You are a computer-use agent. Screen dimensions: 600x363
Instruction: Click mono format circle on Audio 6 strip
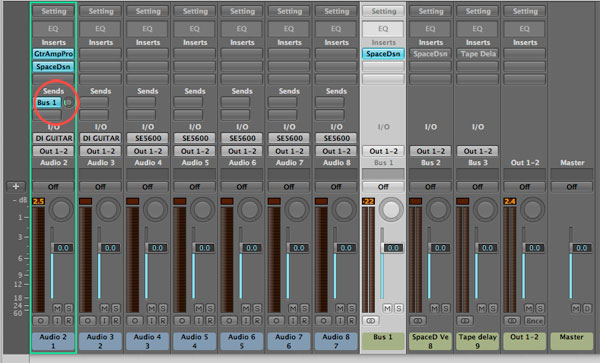[229, 321]
